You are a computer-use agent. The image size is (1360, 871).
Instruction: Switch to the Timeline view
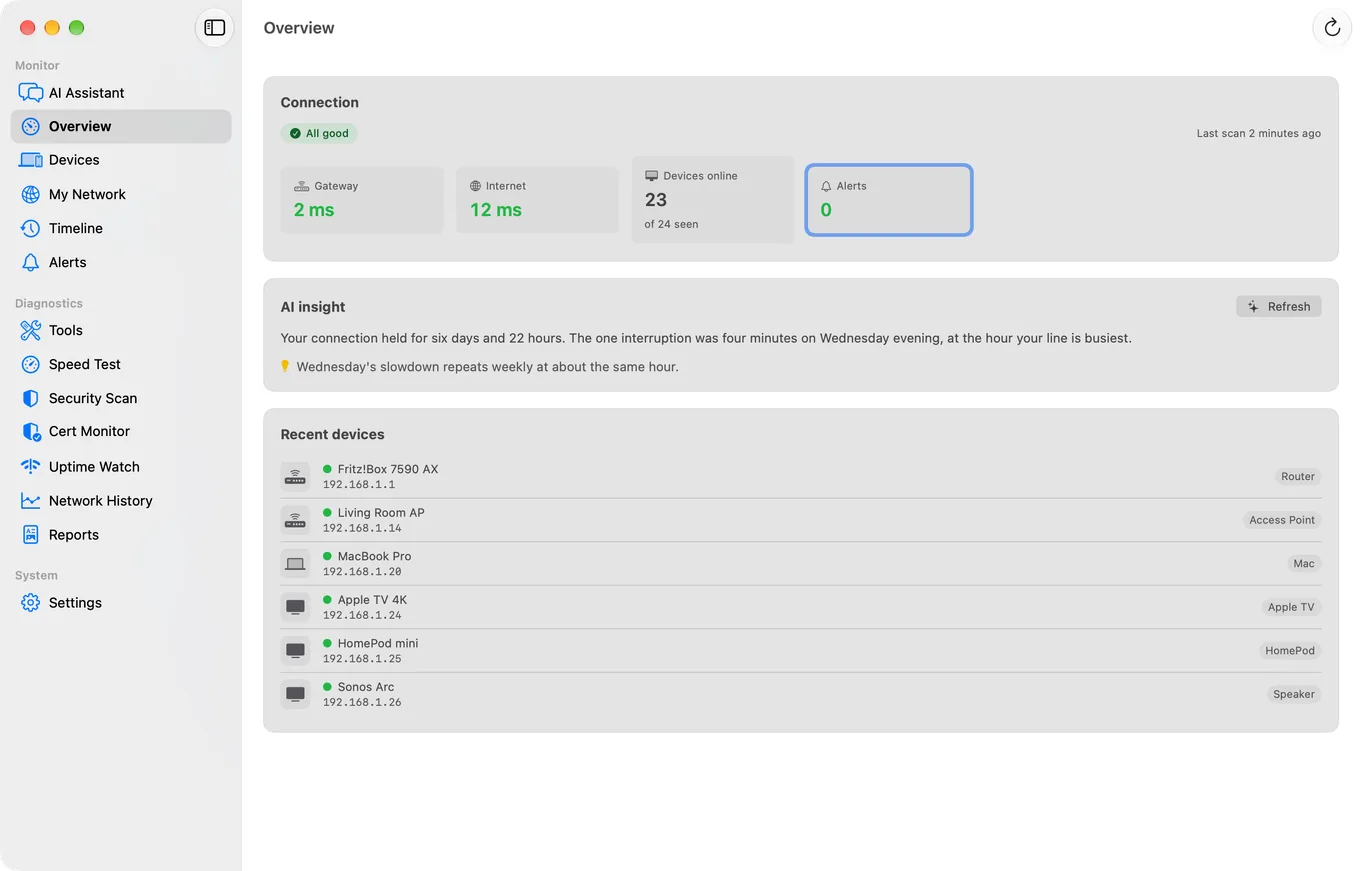click(x=121, y=228)
